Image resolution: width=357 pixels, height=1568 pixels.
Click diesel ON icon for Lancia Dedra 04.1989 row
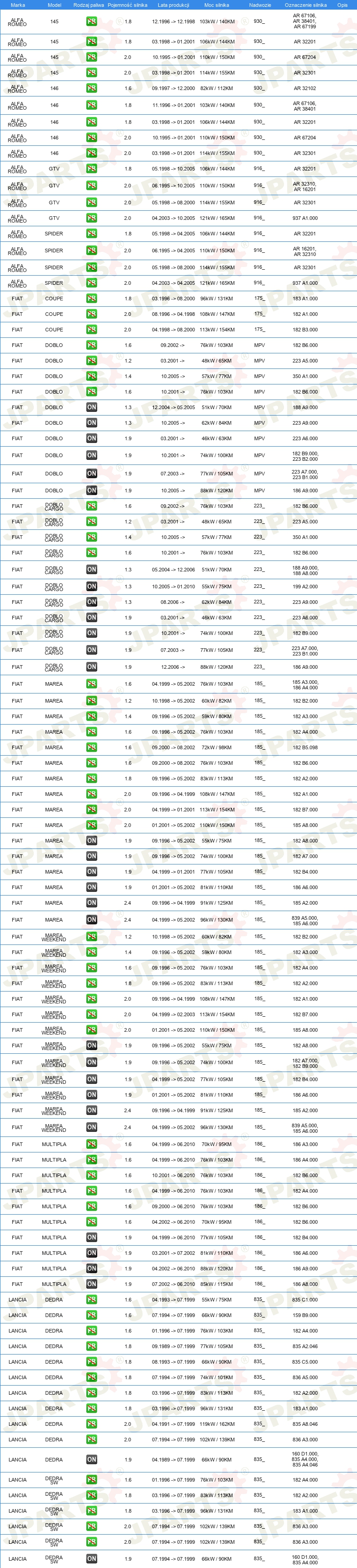pos(91,1460)
